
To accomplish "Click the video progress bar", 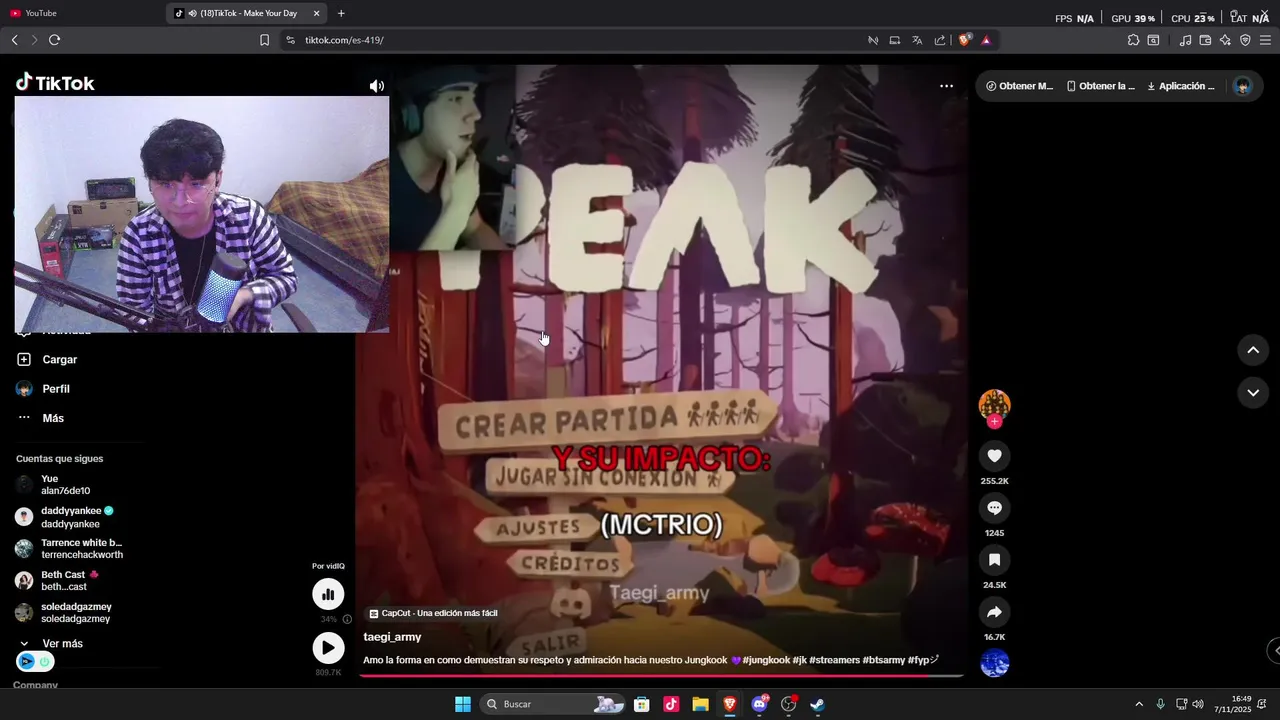I will pyautogui.click(x=661, y=676).
